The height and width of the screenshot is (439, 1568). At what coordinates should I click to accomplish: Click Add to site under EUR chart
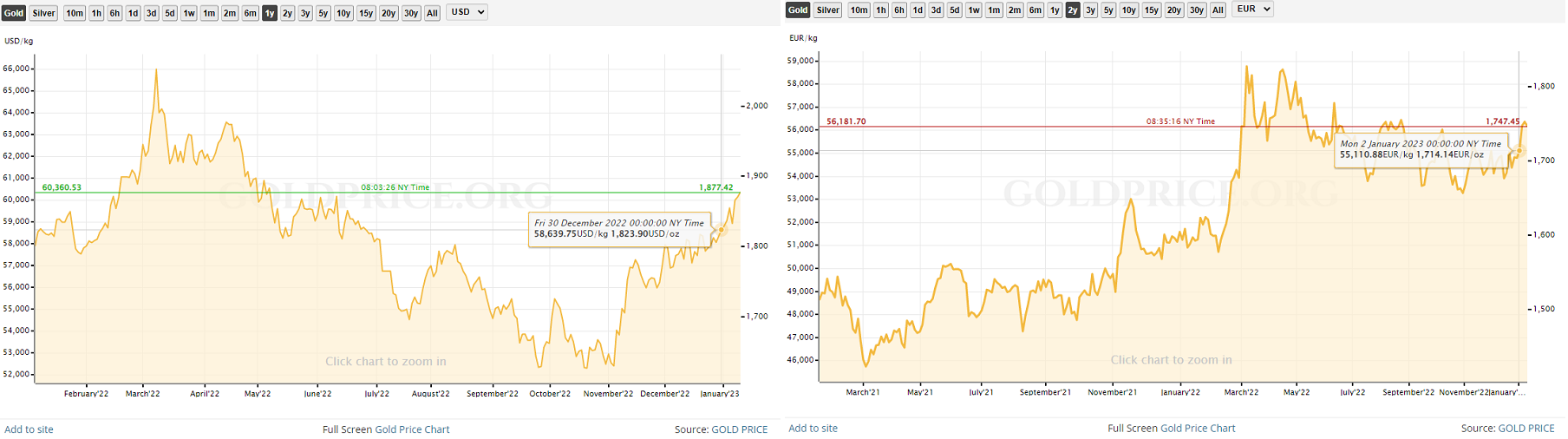(813, 428)
